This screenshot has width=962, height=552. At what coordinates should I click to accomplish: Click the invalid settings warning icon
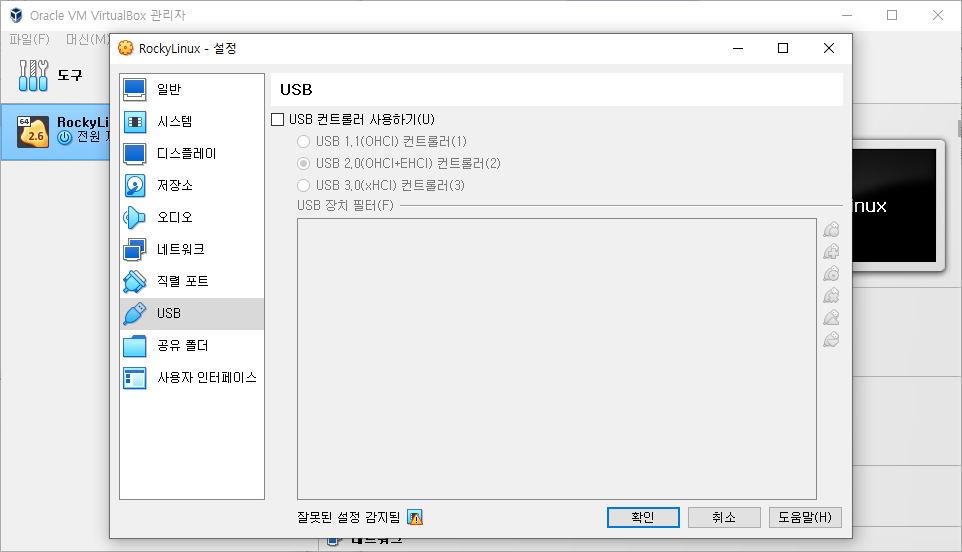click(x=415, y=518)
